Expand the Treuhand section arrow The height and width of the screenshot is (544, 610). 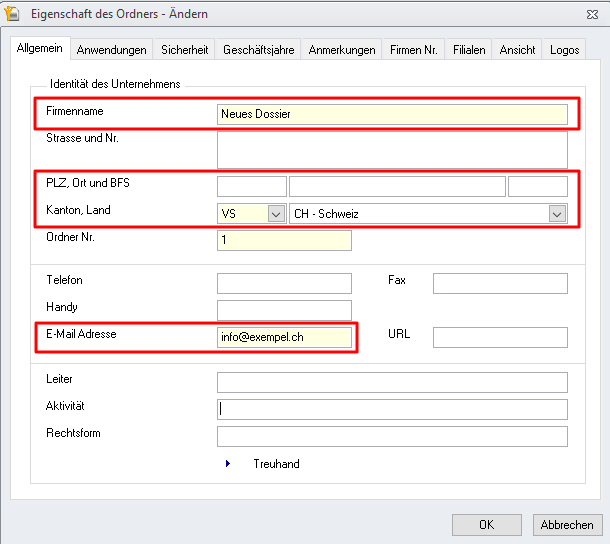pyautogui.click(x=228, y=463)
